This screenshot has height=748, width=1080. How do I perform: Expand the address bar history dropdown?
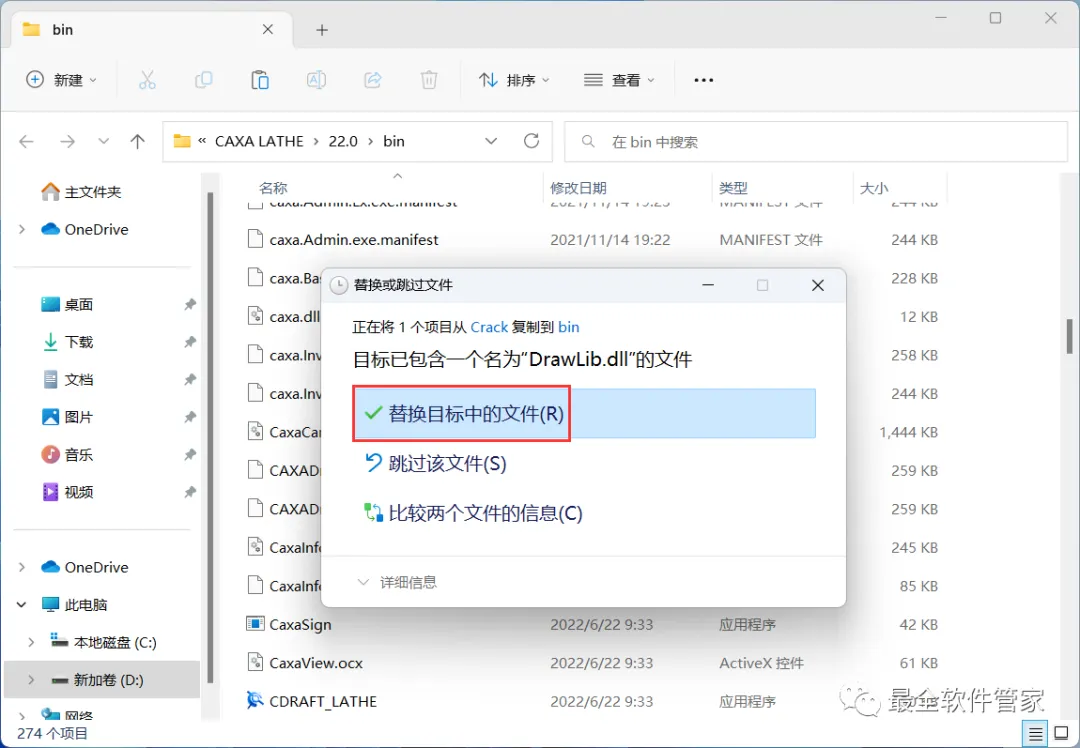(491, 141)
